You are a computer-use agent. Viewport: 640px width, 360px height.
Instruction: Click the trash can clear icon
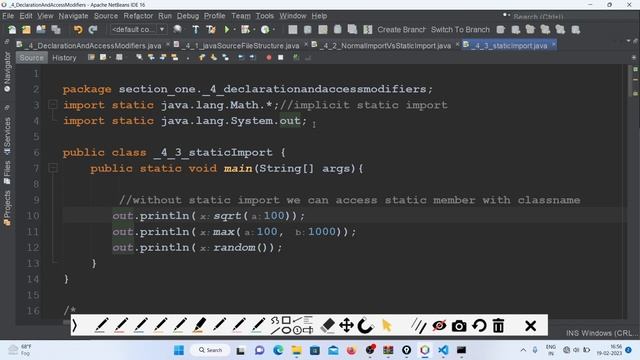[x=498, y=325]
